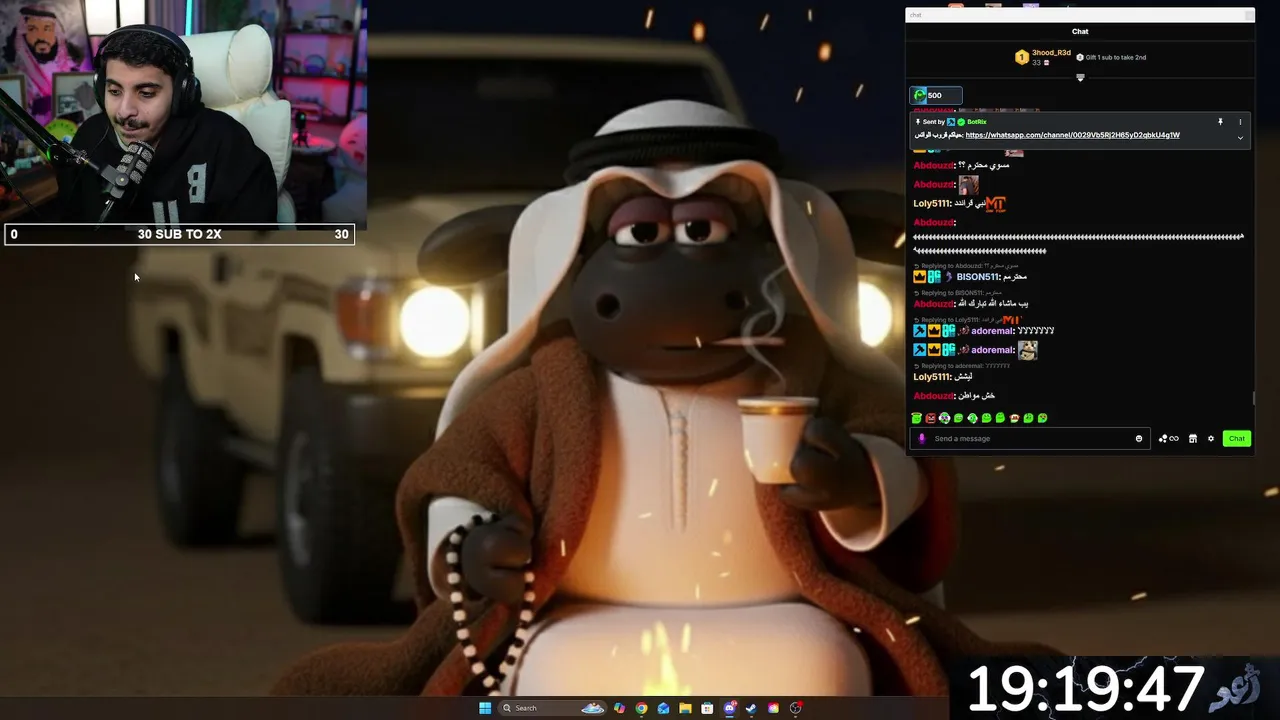
Task: Click the chat window scrollbar handle
Action: coord(1253,398)
